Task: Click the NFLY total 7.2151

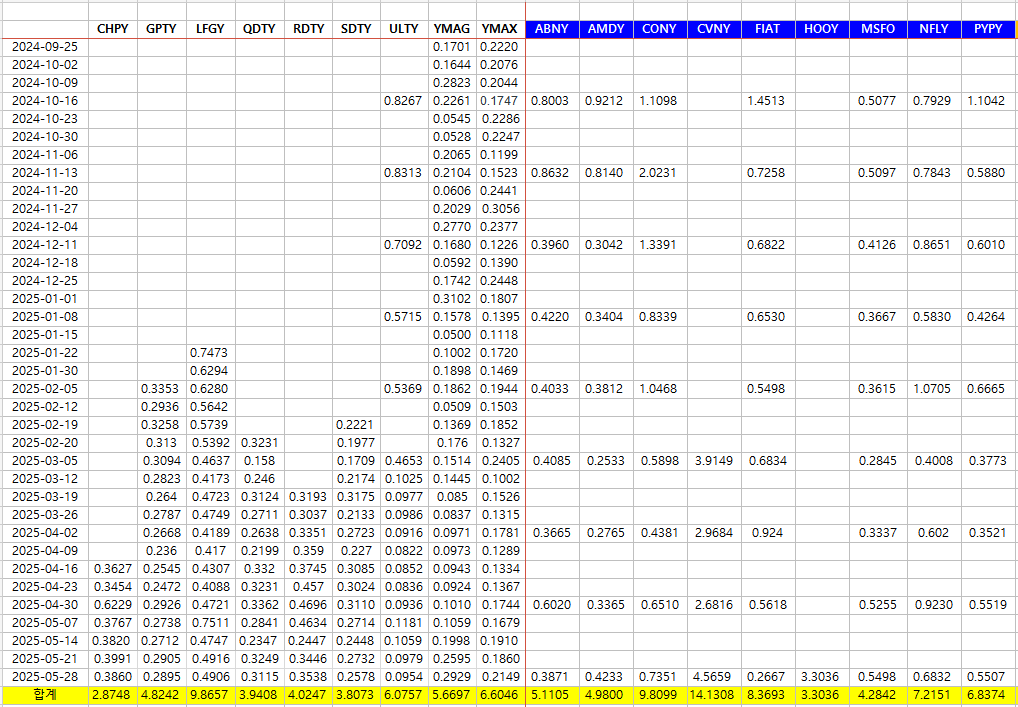Action: click(x=934, y=695)
